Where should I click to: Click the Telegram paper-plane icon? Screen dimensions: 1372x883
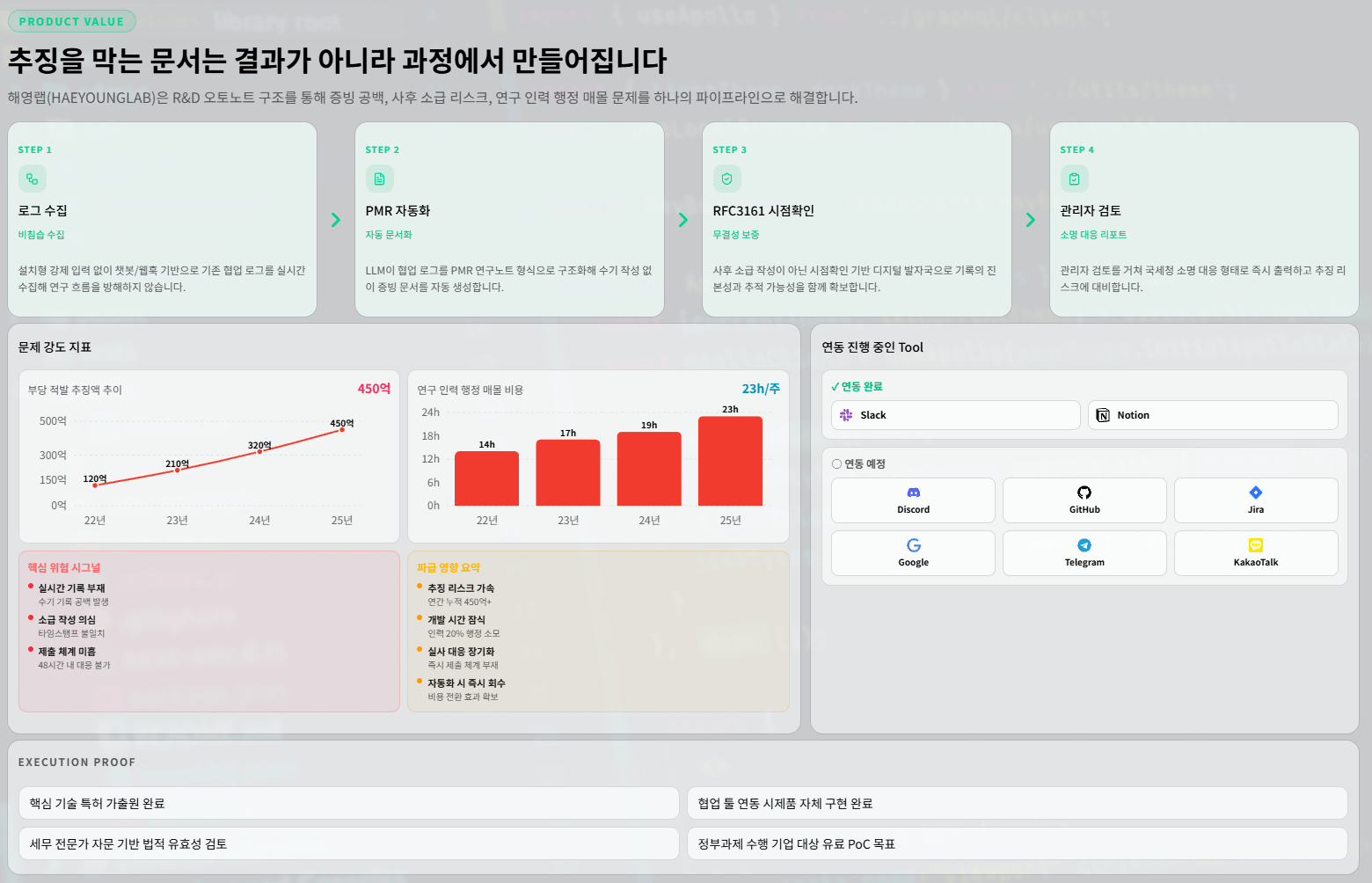(1084, 545)
